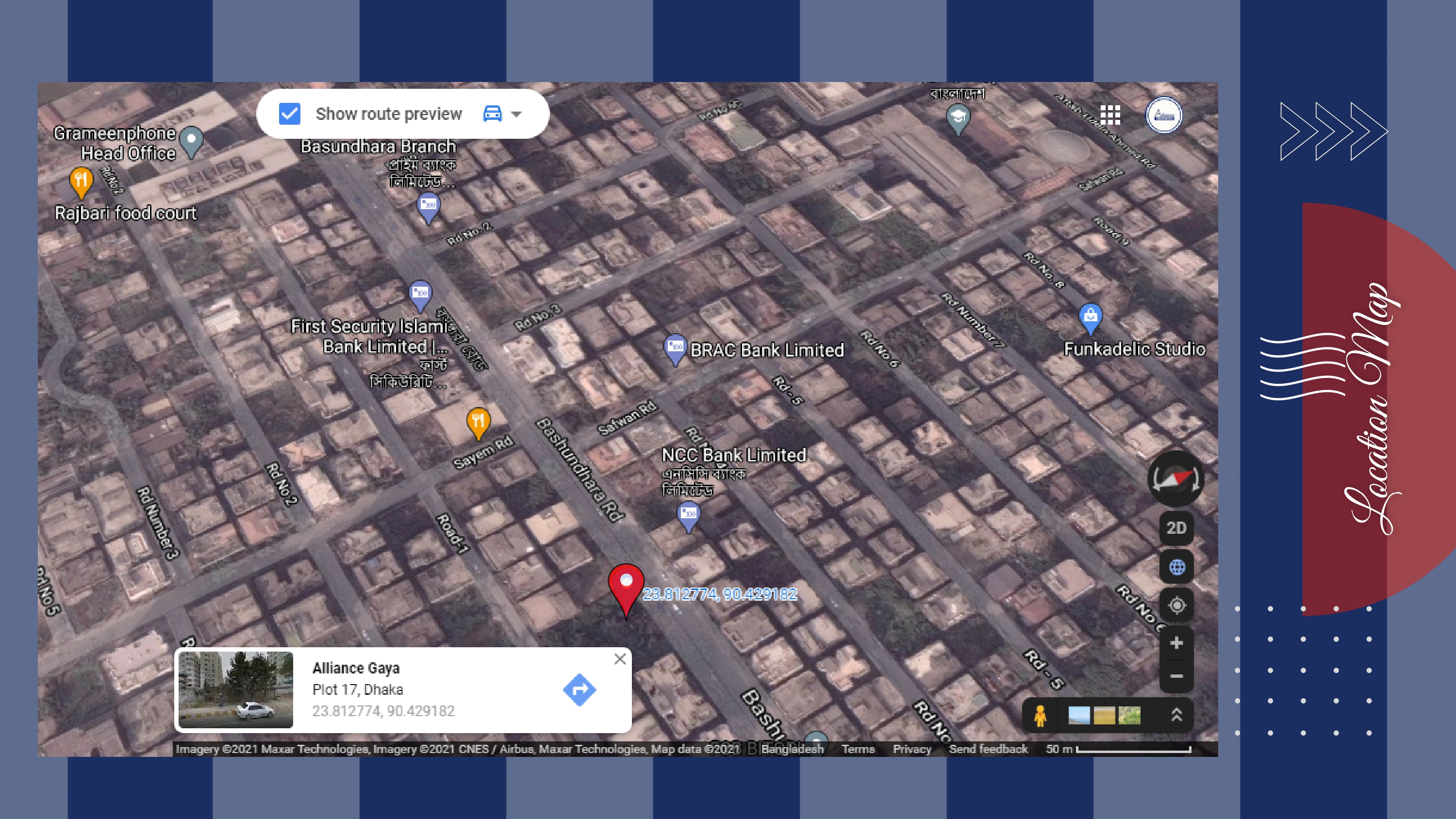Click the NCC Bank Limited label
The width and height of the screenshot is (1456, 819).
coord(734,455)
